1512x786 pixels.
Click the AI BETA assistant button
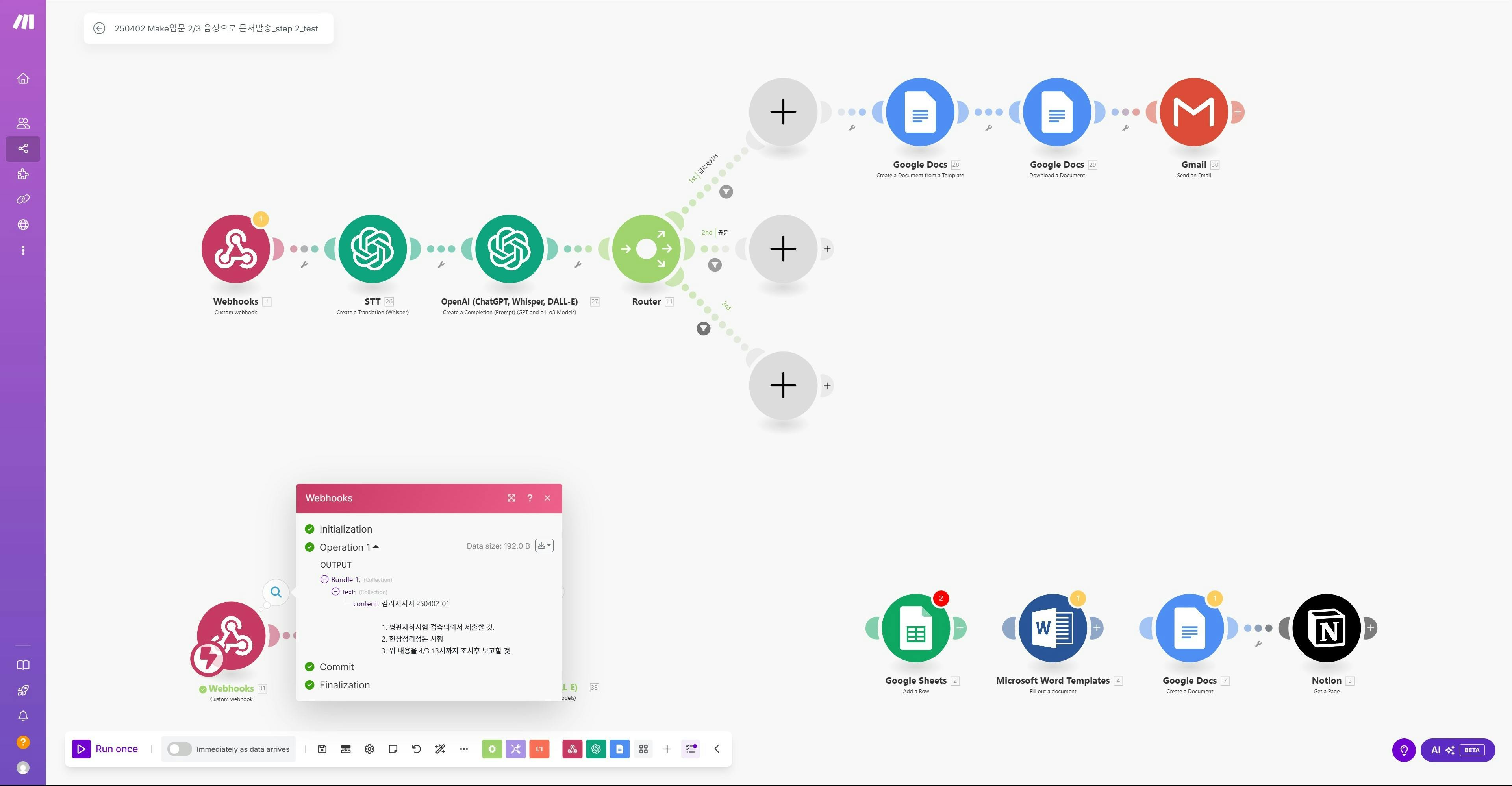[1457, 750]
